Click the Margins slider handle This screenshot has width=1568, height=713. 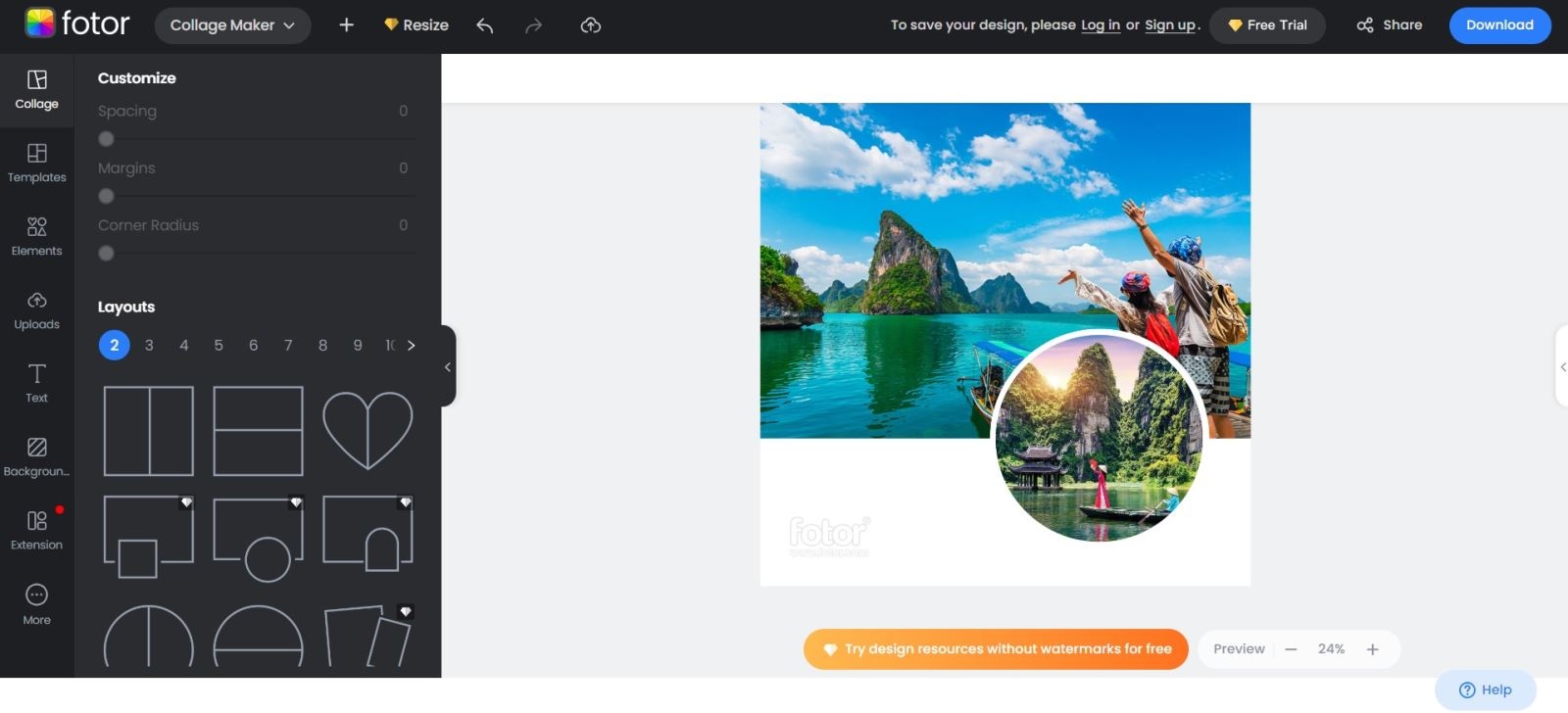pyautogui.click(x=106, y=196)
